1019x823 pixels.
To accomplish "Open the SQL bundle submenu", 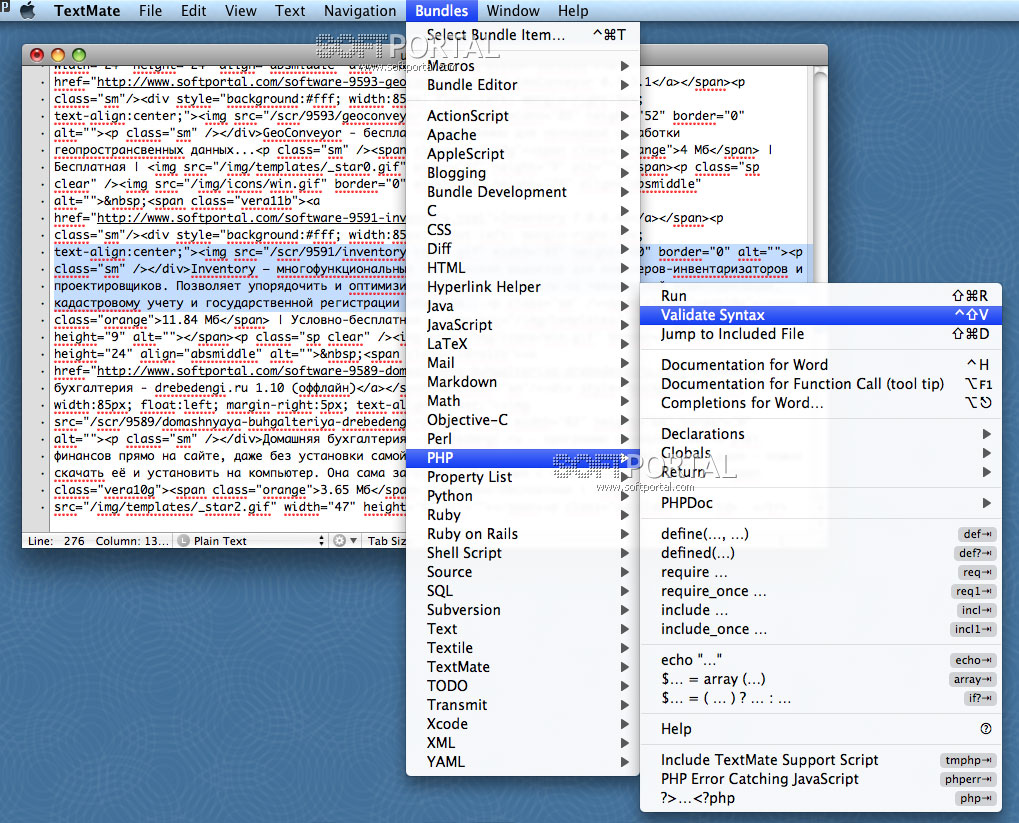I will [522, 591].
